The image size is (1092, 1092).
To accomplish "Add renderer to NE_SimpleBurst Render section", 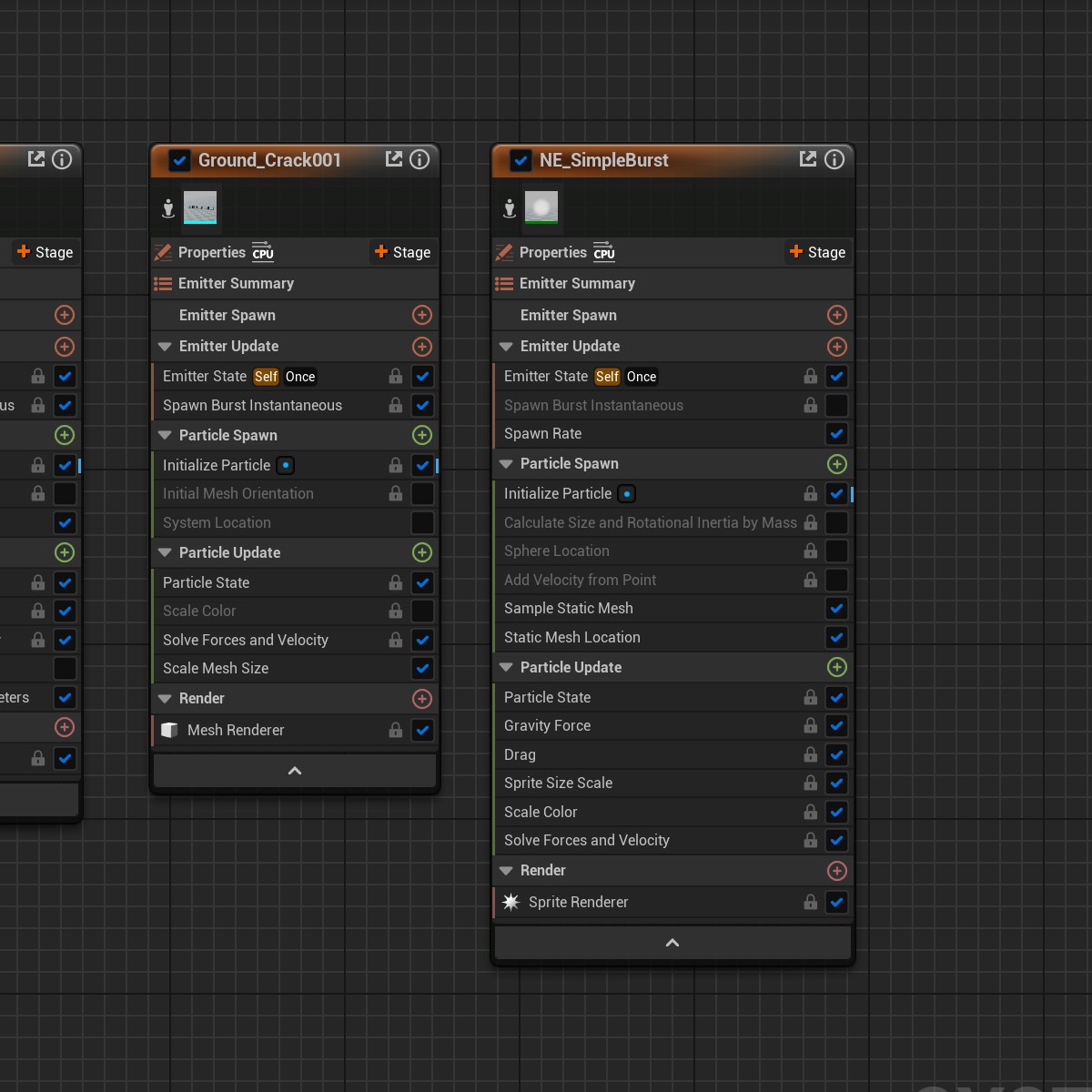I will (x=836, y=871).
